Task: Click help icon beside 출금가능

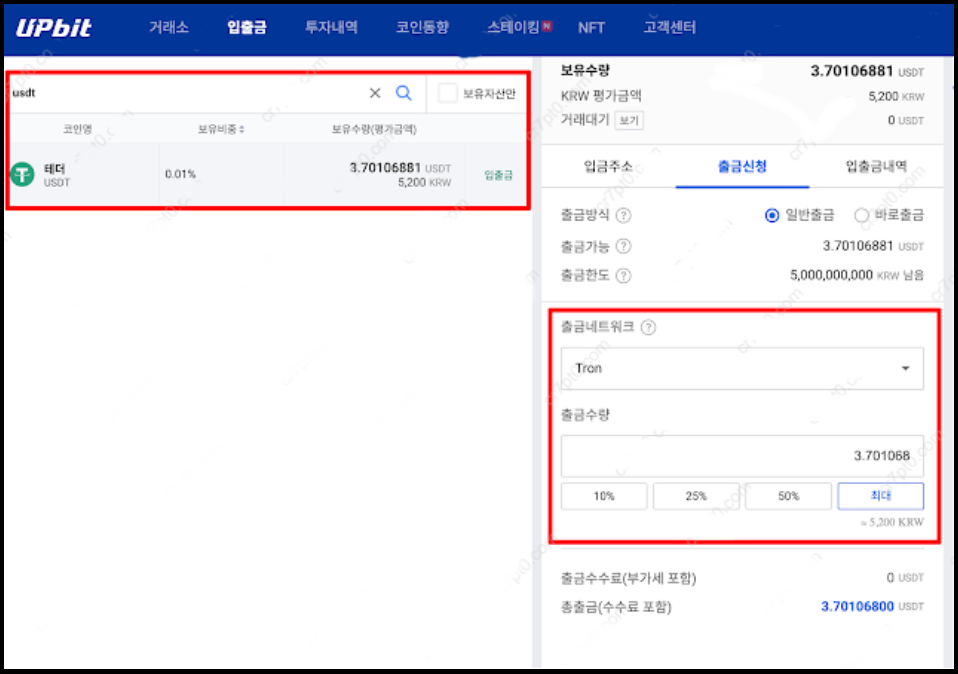Action: tap(623, 246)
